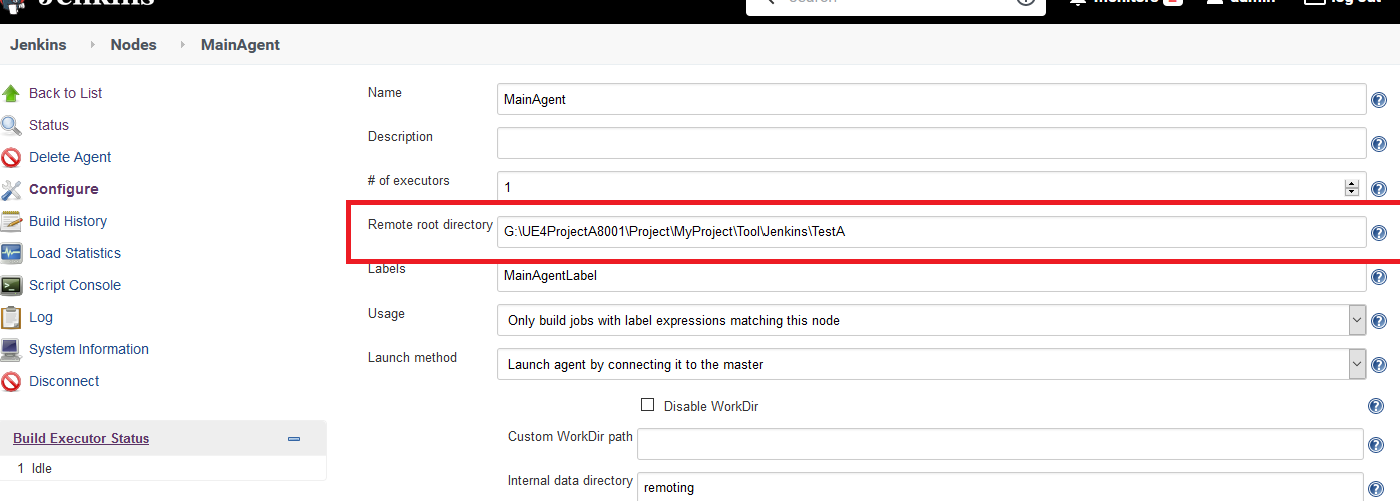Viewport: 1400px width, 501px height.
Task: Click the Status magnifier icon
Action: 11,126
